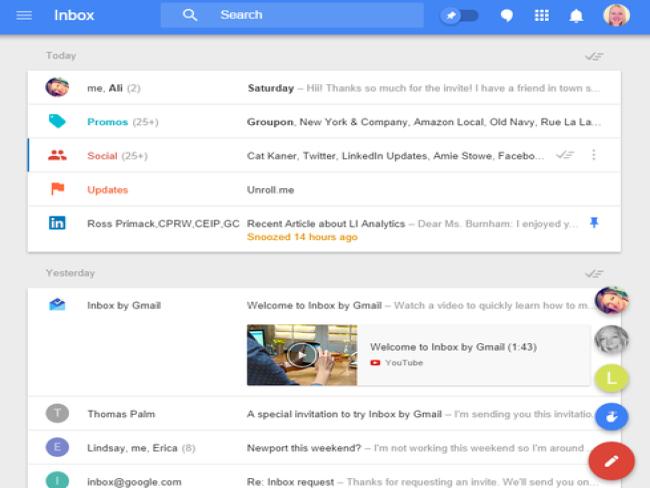Click the Inbox title
Viewport: 650px width, 488px height.
coord(74,15)
